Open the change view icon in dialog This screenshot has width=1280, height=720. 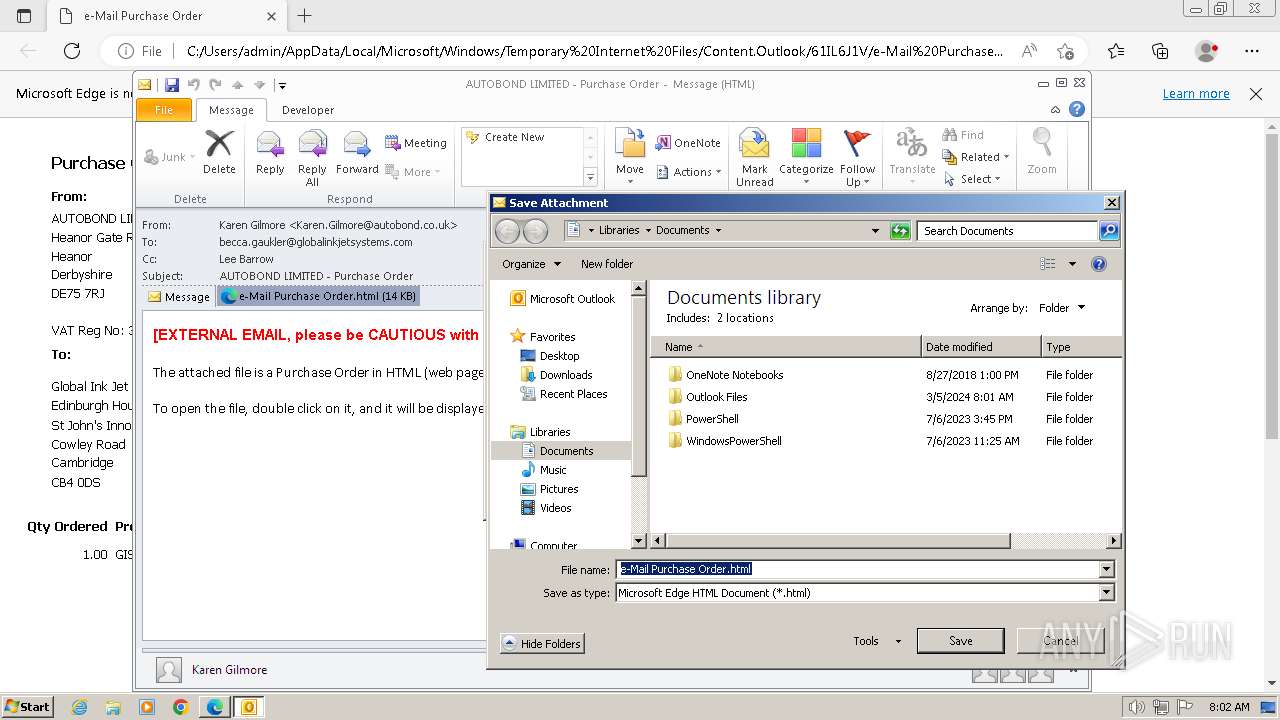pos(1048,264)
